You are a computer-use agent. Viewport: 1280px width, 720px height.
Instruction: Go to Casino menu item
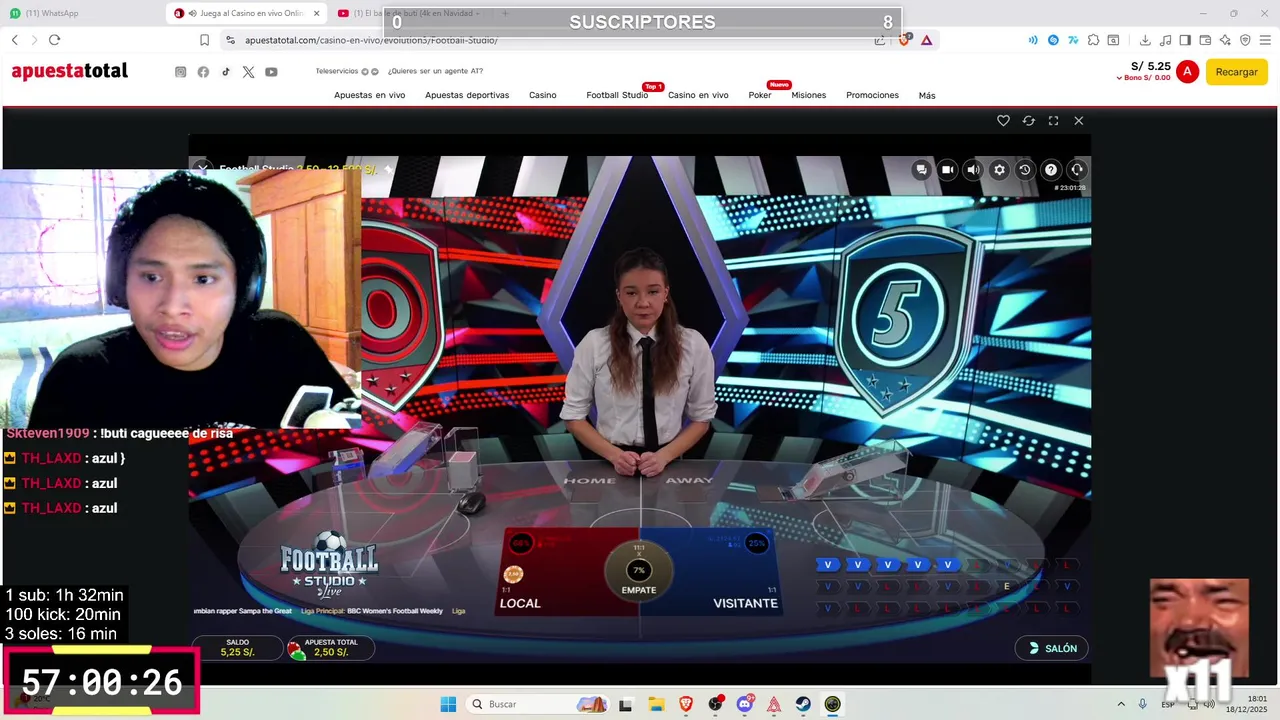point(543,95)
